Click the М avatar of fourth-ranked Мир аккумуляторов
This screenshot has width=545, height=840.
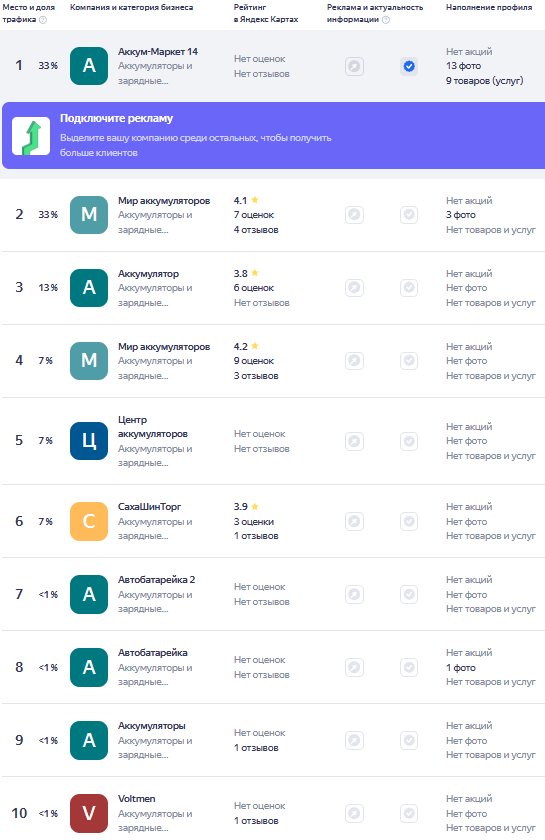coord(89,361)
